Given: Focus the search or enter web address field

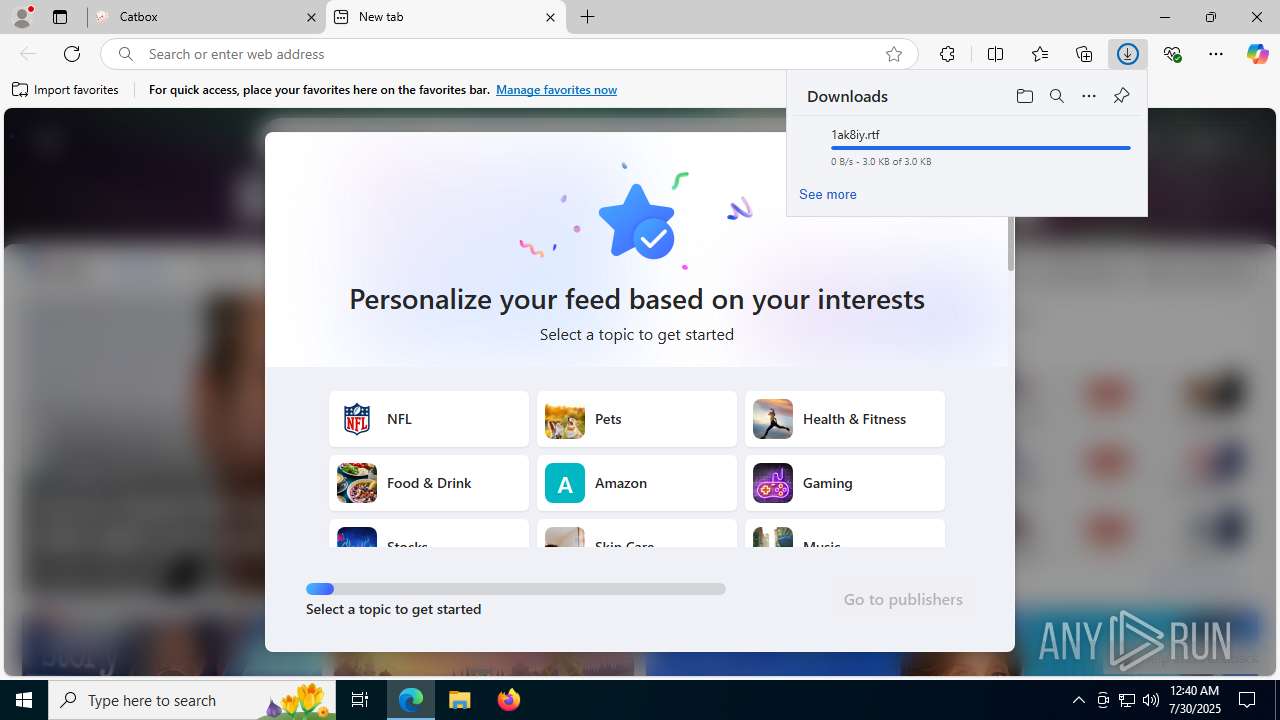Looking at the screenshot, I should tap(510, 54).
